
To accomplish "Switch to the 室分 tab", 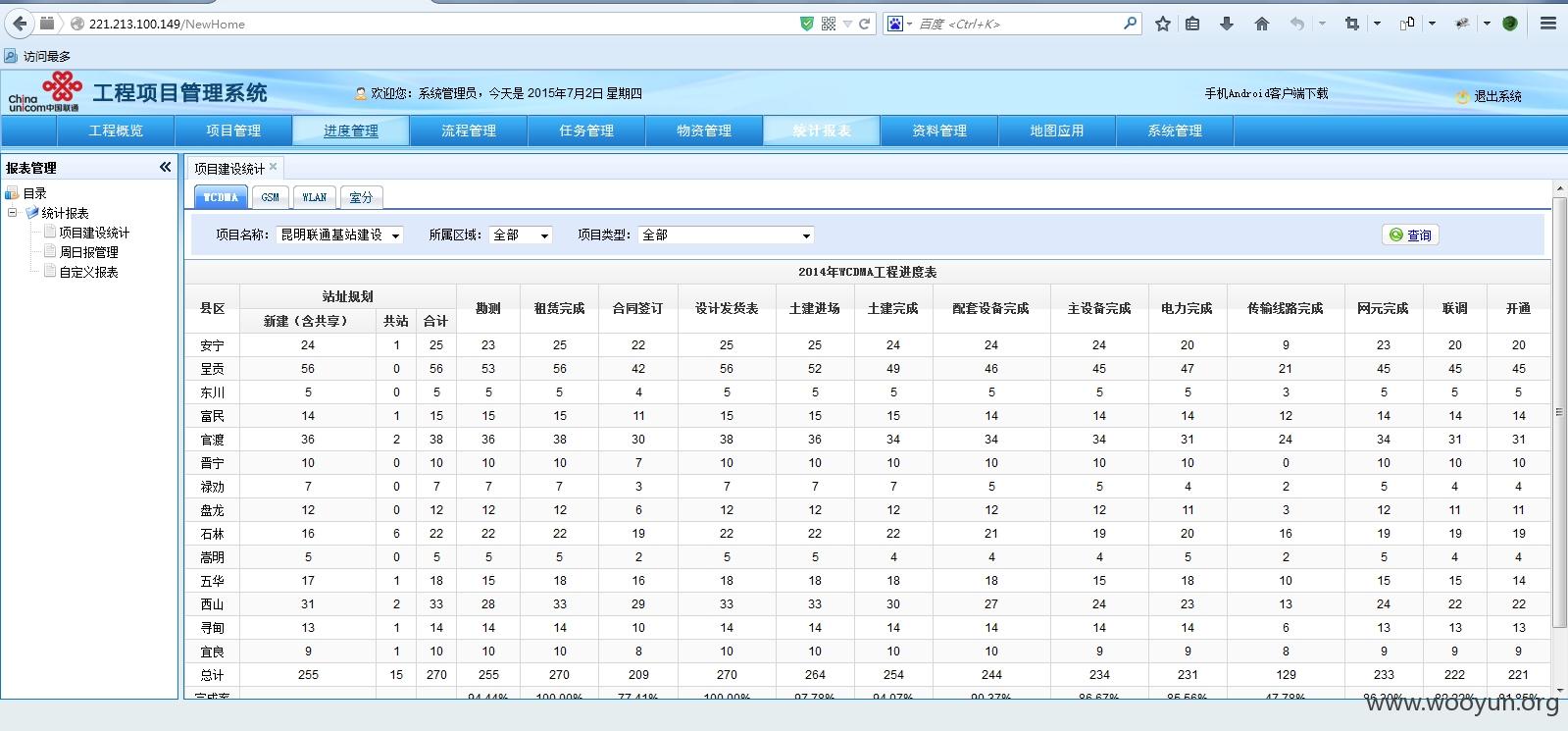I will [361, 197].
